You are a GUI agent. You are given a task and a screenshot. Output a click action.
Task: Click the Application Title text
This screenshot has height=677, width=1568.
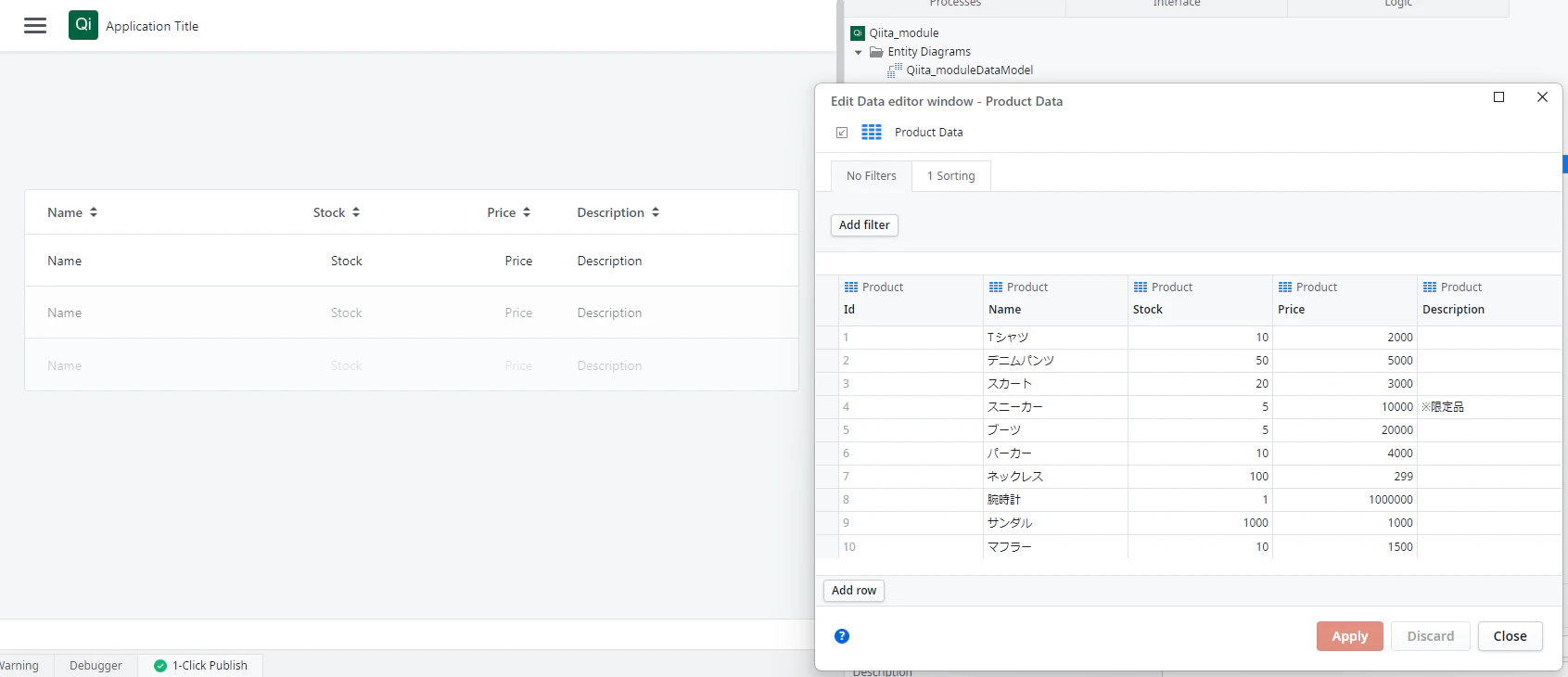[x=152, y=26]
